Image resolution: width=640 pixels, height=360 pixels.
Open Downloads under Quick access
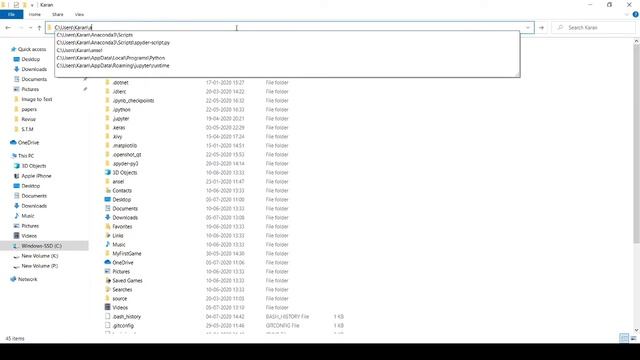coord(34,69)
